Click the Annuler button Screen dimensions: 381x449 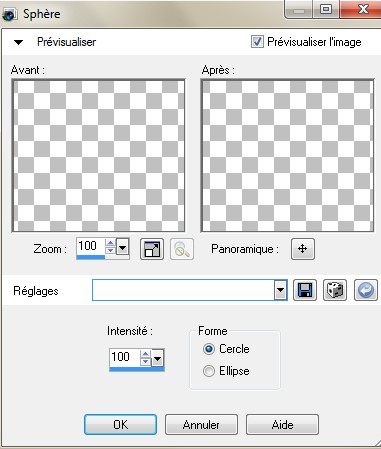click(201, 425)
